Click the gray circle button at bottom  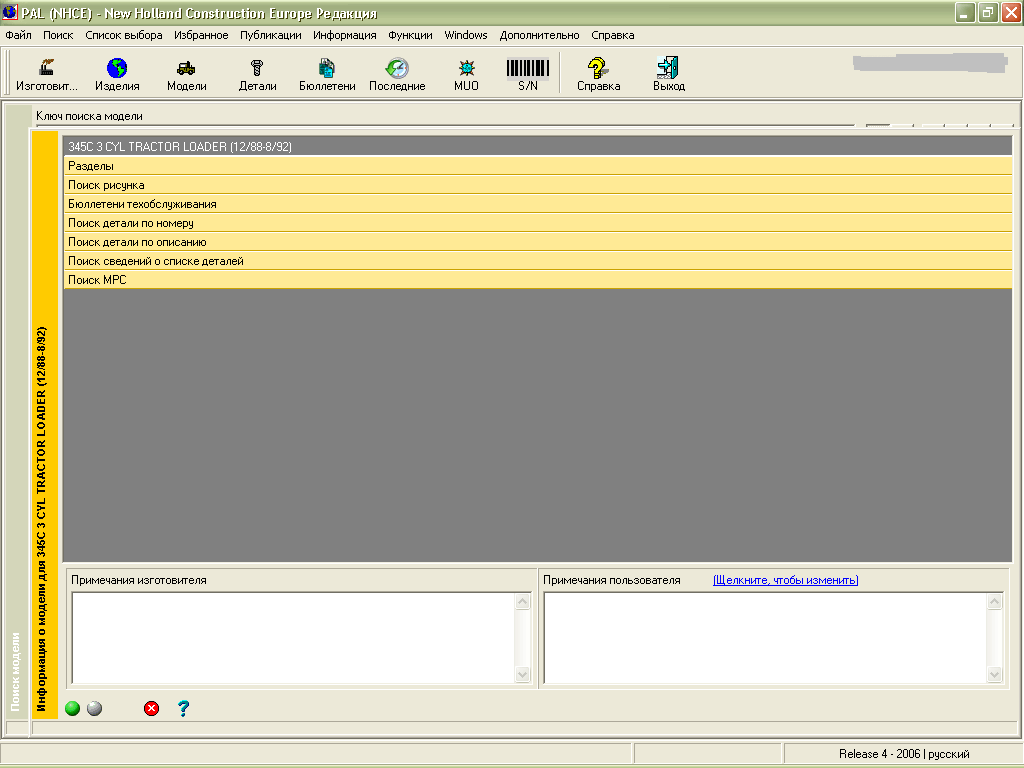coord(95,709)
